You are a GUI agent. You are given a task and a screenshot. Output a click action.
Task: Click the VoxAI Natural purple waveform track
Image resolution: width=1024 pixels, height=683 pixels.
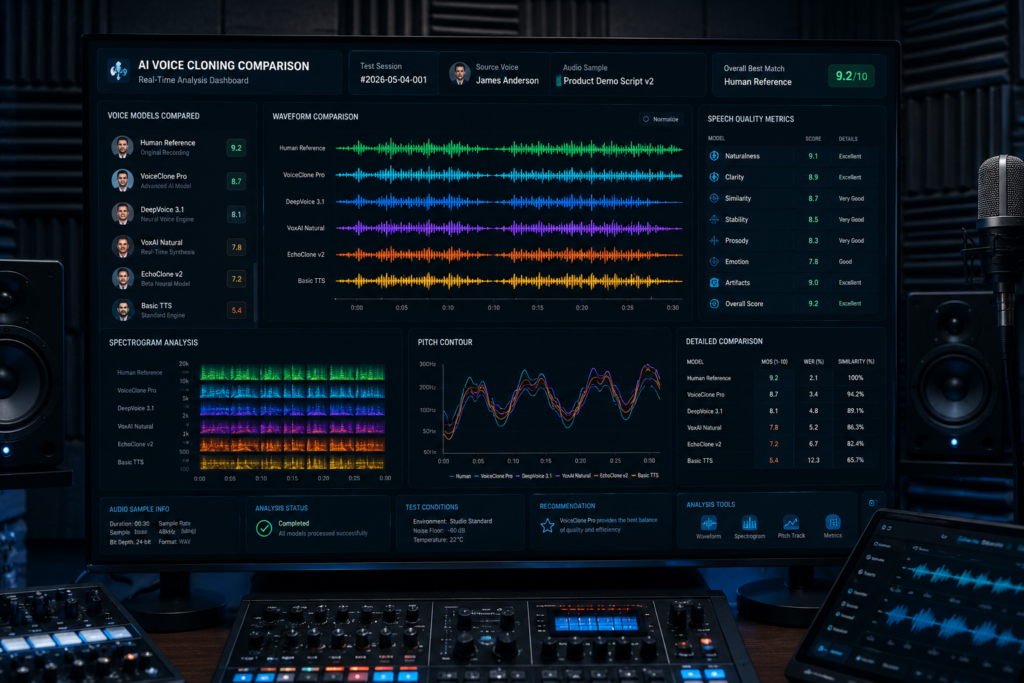click(509, 229)
